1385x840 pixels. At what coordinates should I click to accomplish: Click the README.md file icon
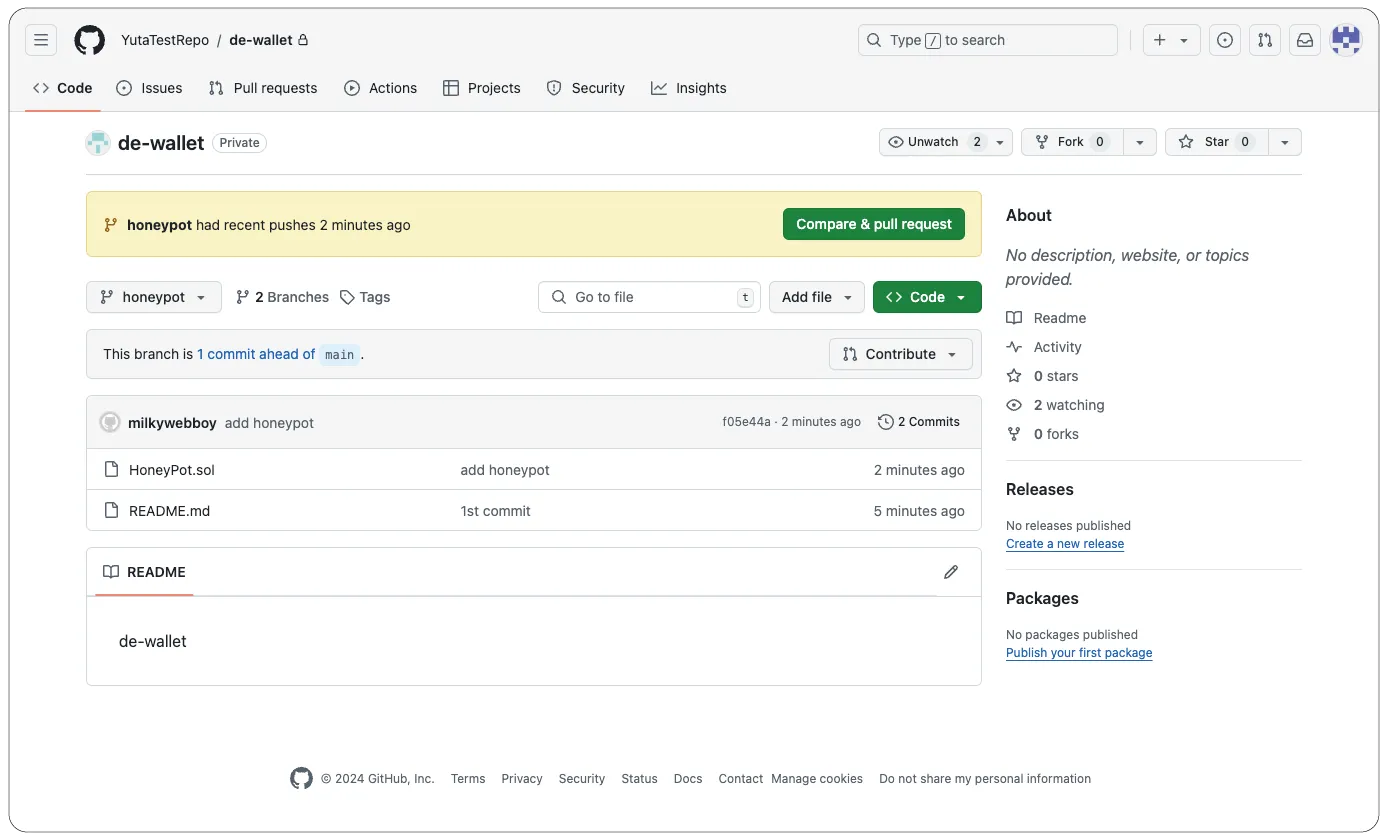[112, 511]
